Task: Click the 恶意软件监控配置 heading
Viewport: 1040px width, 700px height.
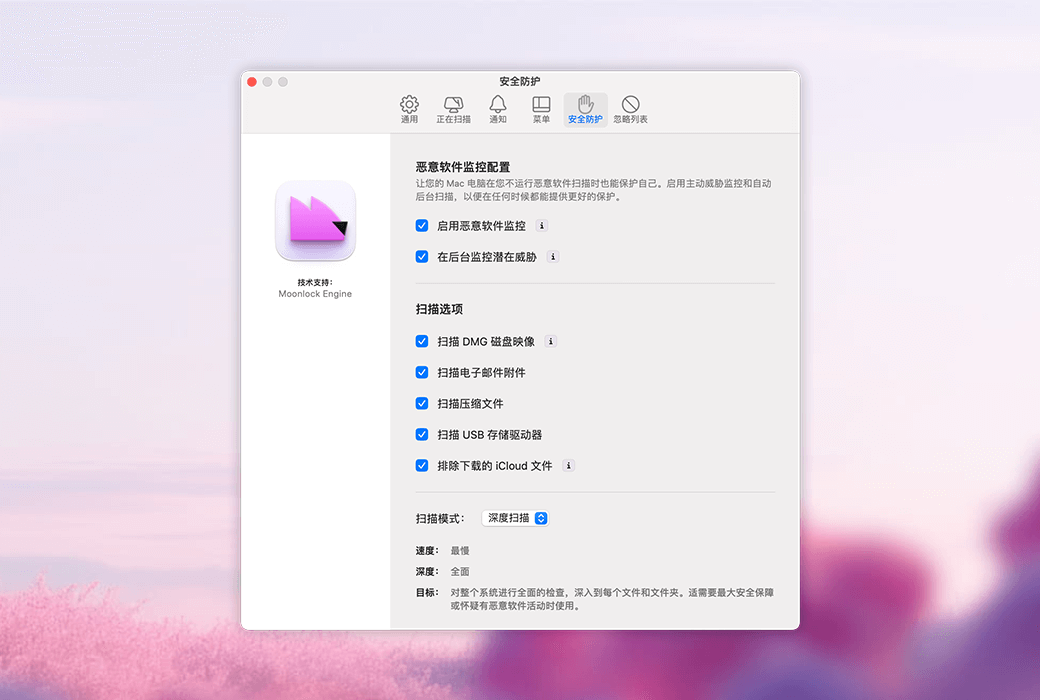Action: coord(463,167)
